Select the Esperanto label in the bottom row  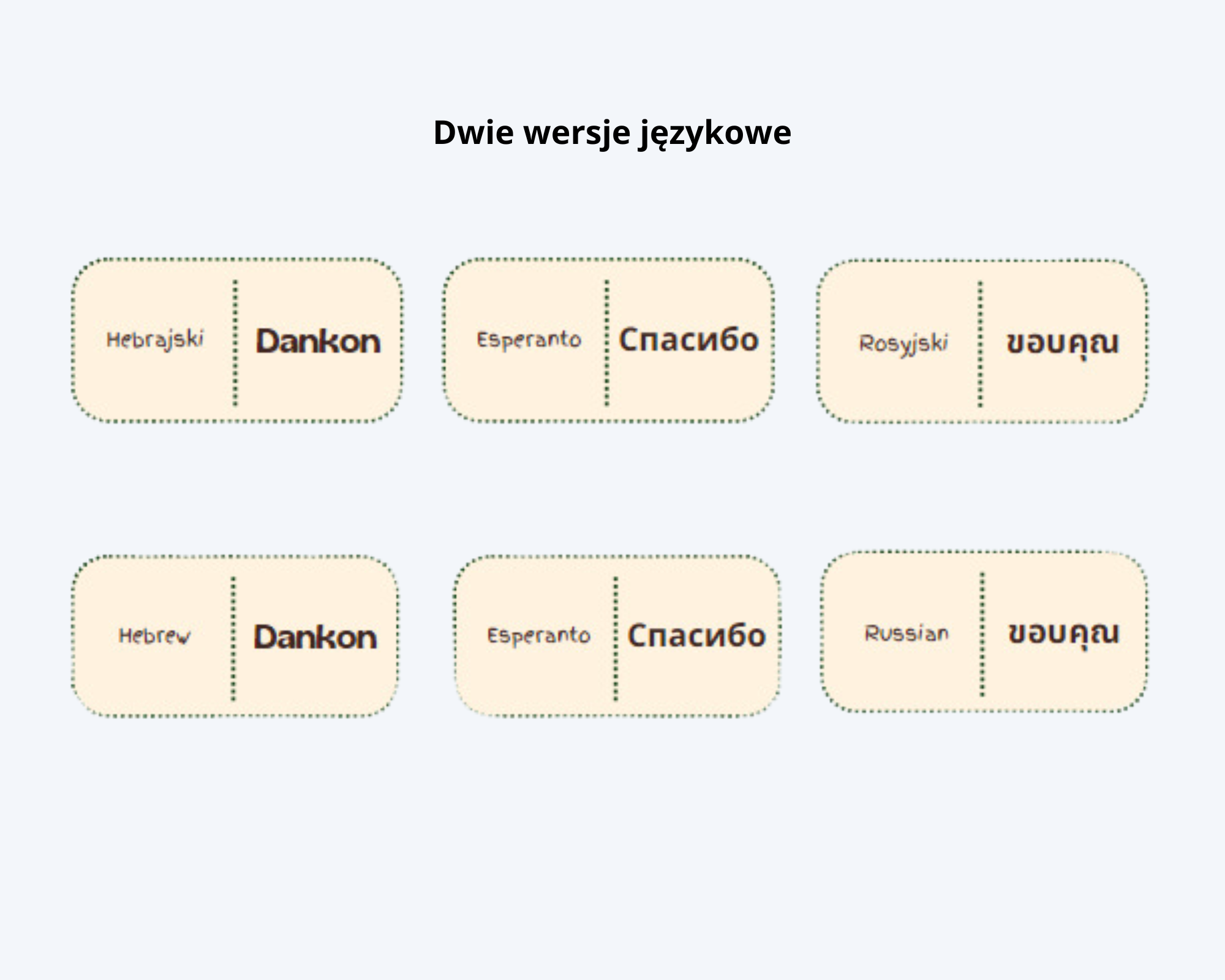[539, 636]
